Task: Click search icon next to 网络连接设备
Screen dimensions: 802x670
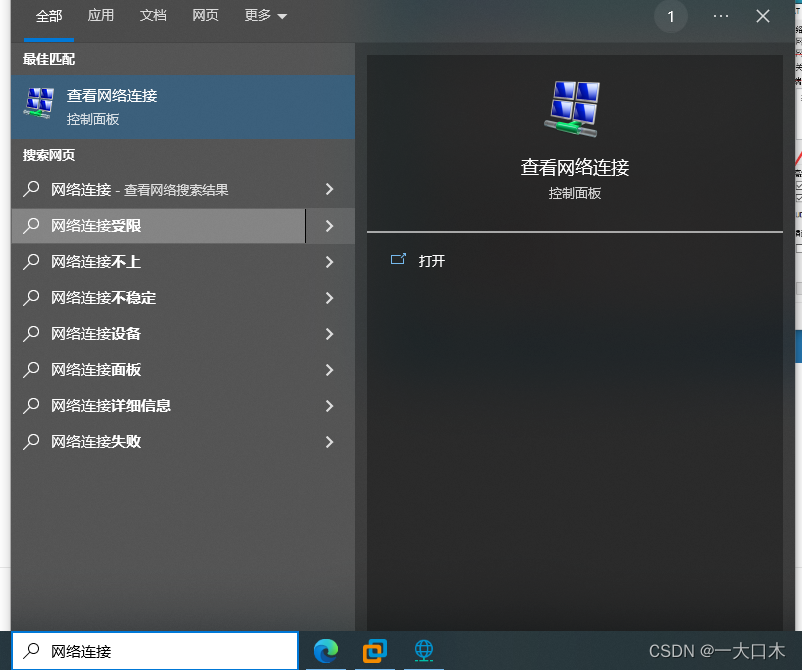Action: tap(31, 333)
